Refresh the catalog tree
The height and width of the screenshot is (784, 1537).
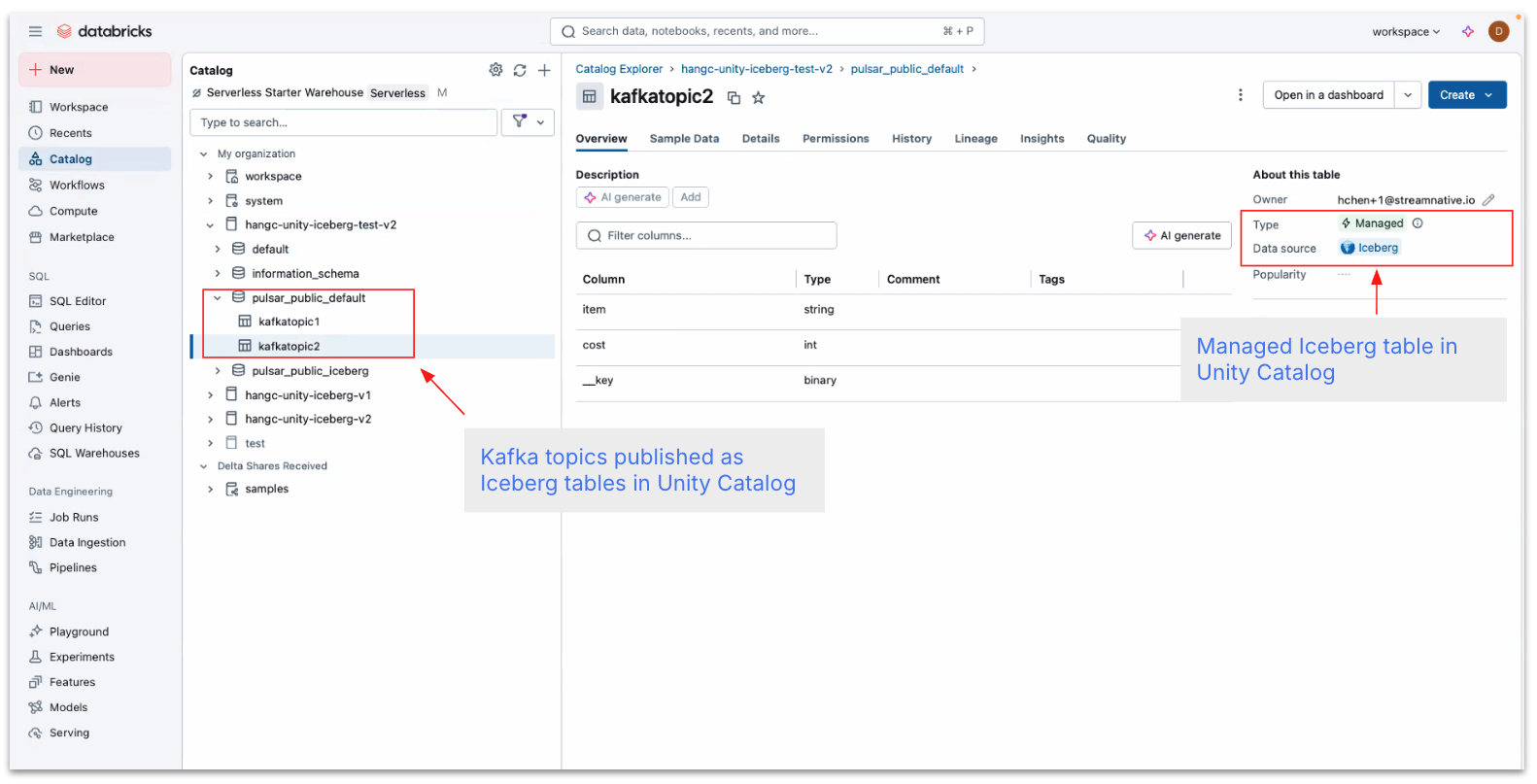point(520,70)
